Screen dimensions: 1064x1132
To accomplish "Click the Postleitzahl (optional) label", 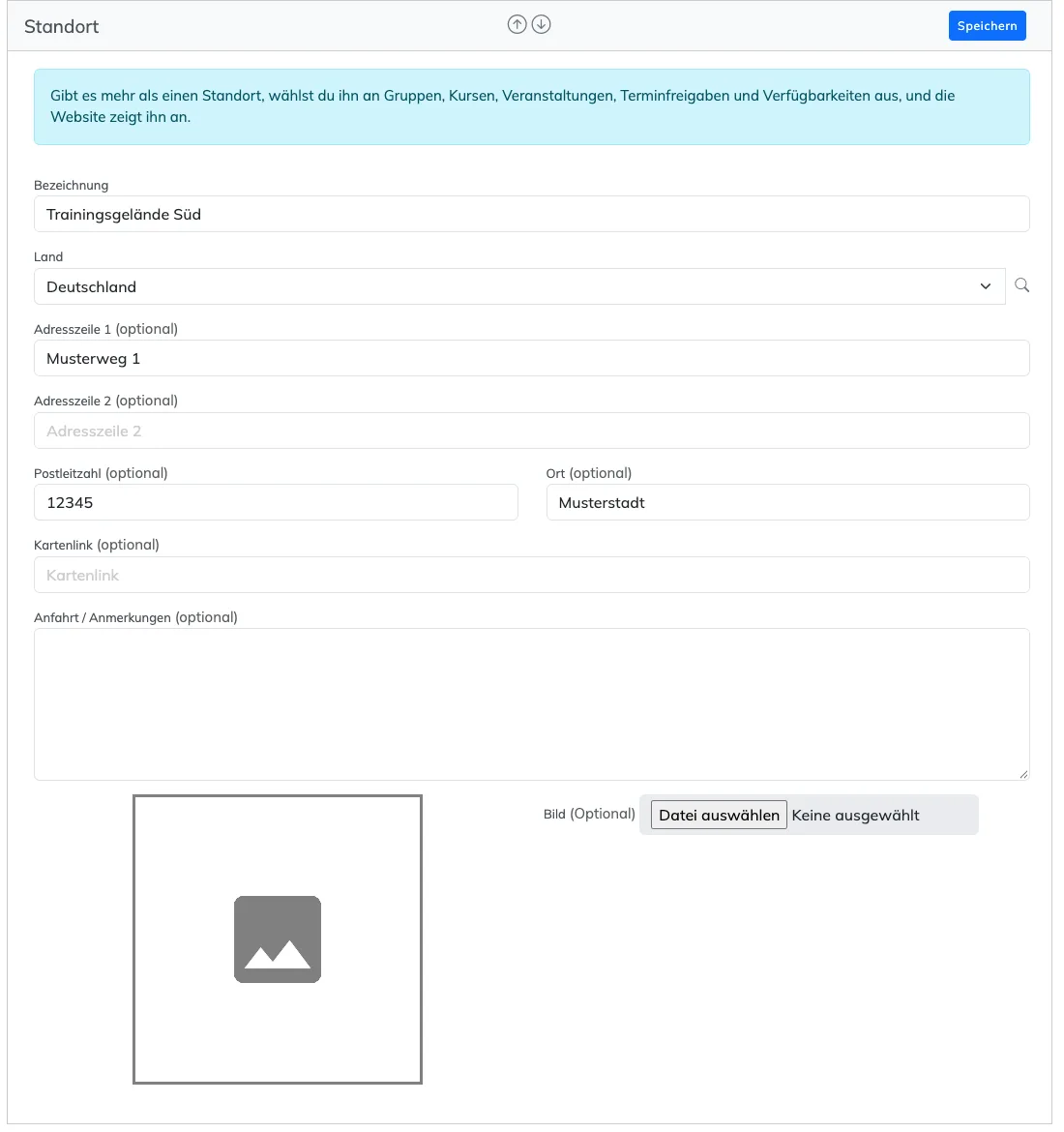I will point(101,473).
